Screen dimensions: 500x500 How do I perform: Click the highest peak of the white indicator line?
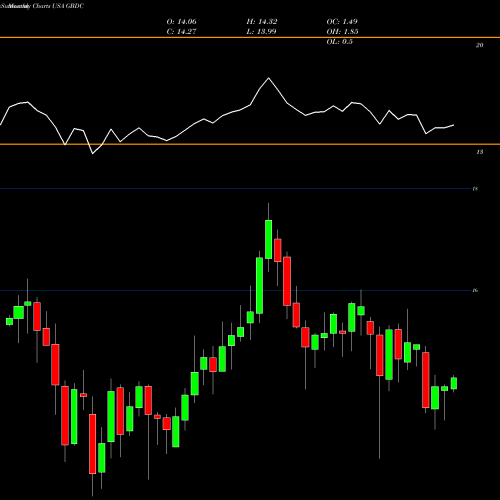[x=269, y=78]
